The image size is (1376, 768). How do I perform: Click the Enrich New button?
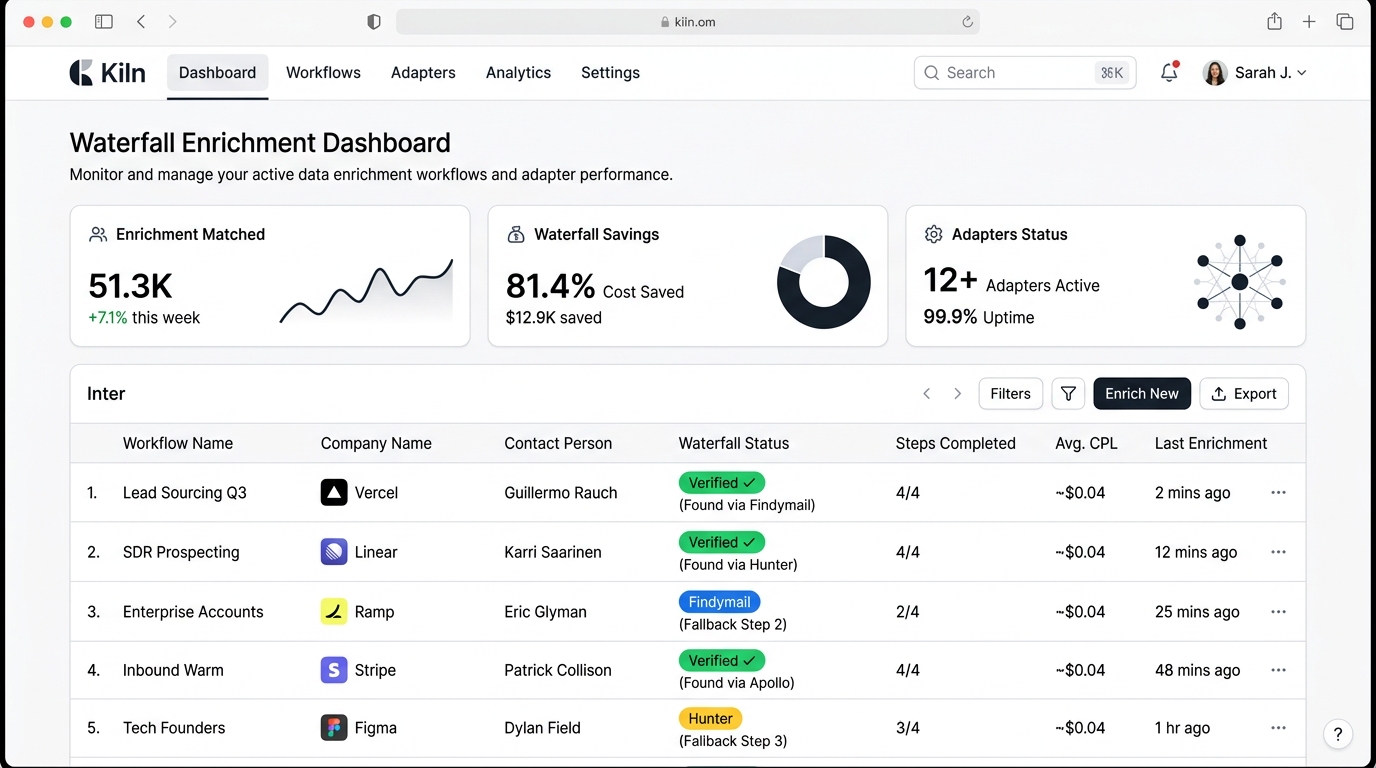click(1142, 394)
